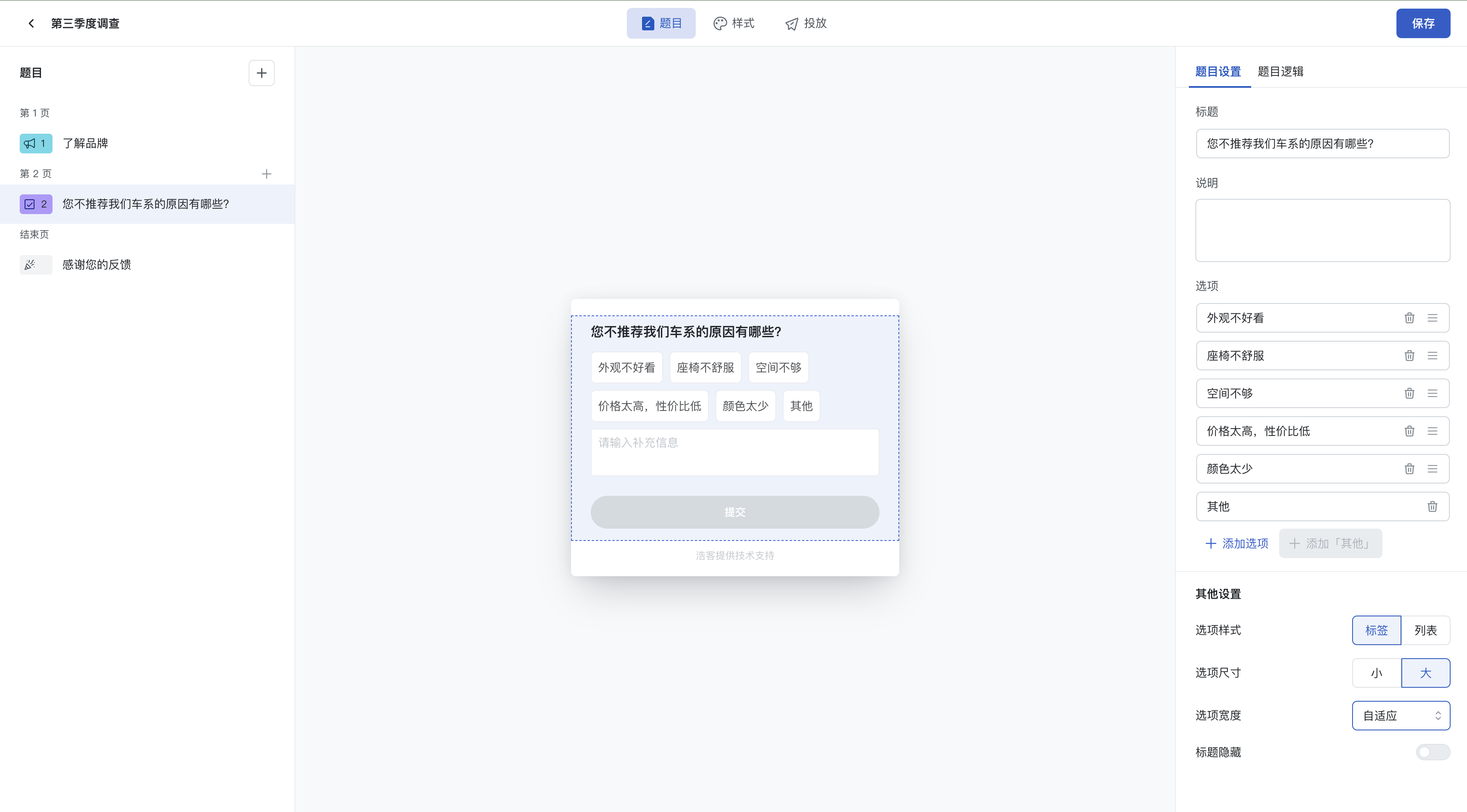
Task: Click the plus icon to add question
Action: tap(261, 73)
